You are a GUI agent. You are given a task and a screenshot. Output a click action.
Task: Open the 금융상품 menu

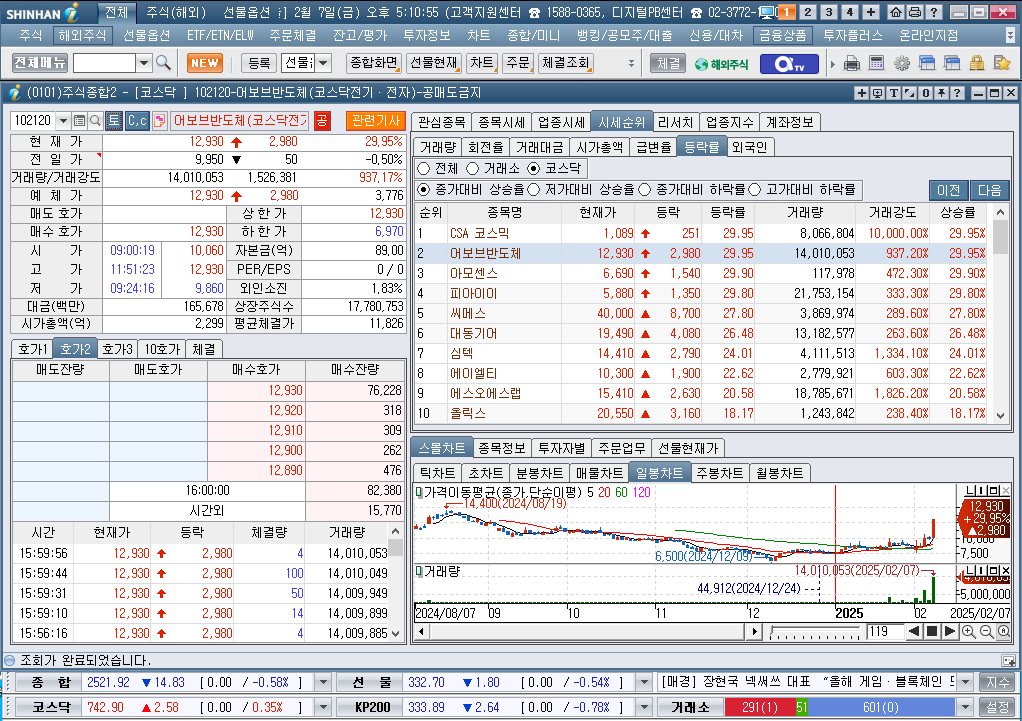(x=782, y=35)
